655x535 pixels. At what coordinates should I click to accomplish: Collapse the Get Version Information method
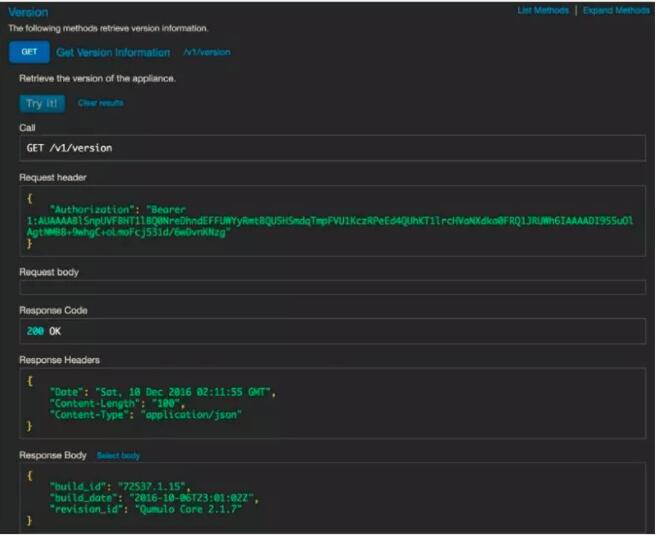coord(113,52)
